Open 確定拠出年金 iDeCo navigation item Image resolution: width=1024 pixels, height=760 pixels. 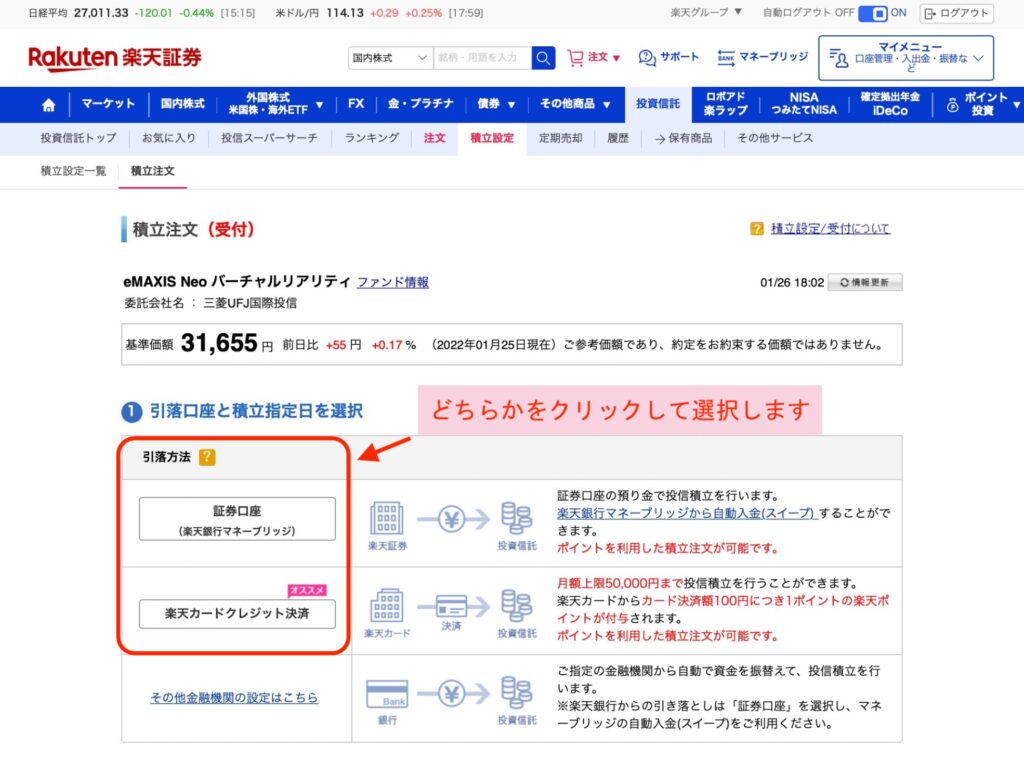(x=889, y=104)
